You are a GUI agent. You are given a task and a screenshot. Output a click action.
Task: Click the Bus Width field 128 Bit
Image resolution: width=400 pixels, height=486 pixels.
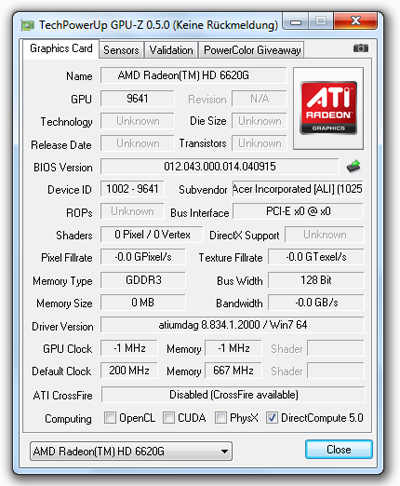[x=316, y=280]
